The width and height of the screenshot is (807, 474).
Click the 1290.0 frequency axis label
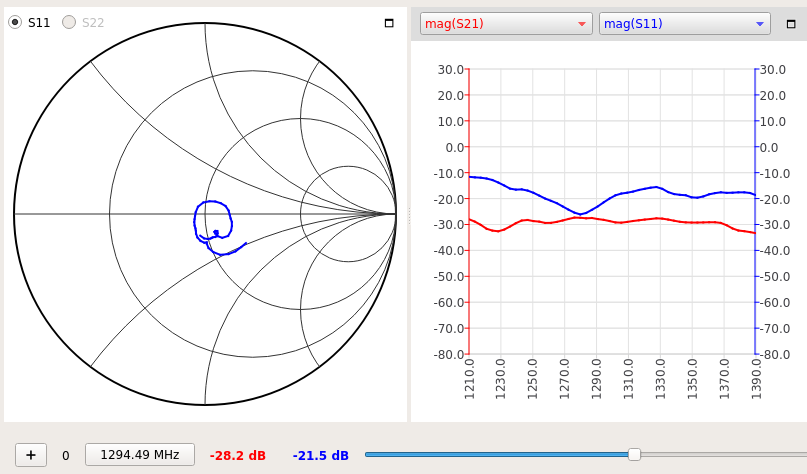(597, 379)
